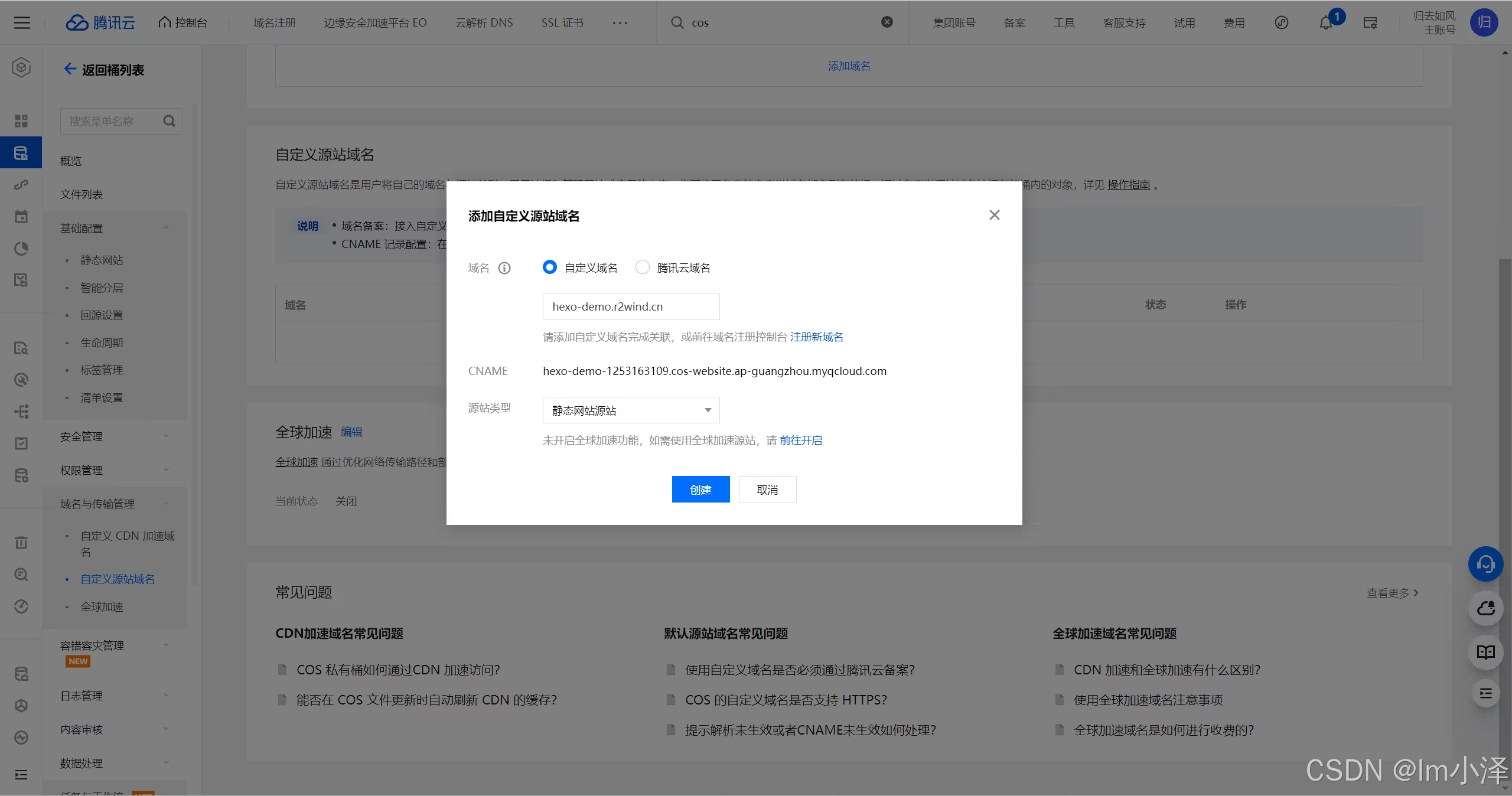Viewport: 1512px width, 796px height.
Task: Click the custom domain name input field
Action: (631, 306)
